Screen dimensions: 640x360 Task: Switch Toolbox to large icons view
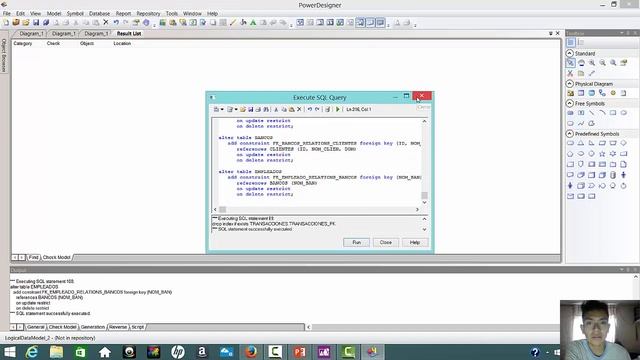(x=571, y=42)
